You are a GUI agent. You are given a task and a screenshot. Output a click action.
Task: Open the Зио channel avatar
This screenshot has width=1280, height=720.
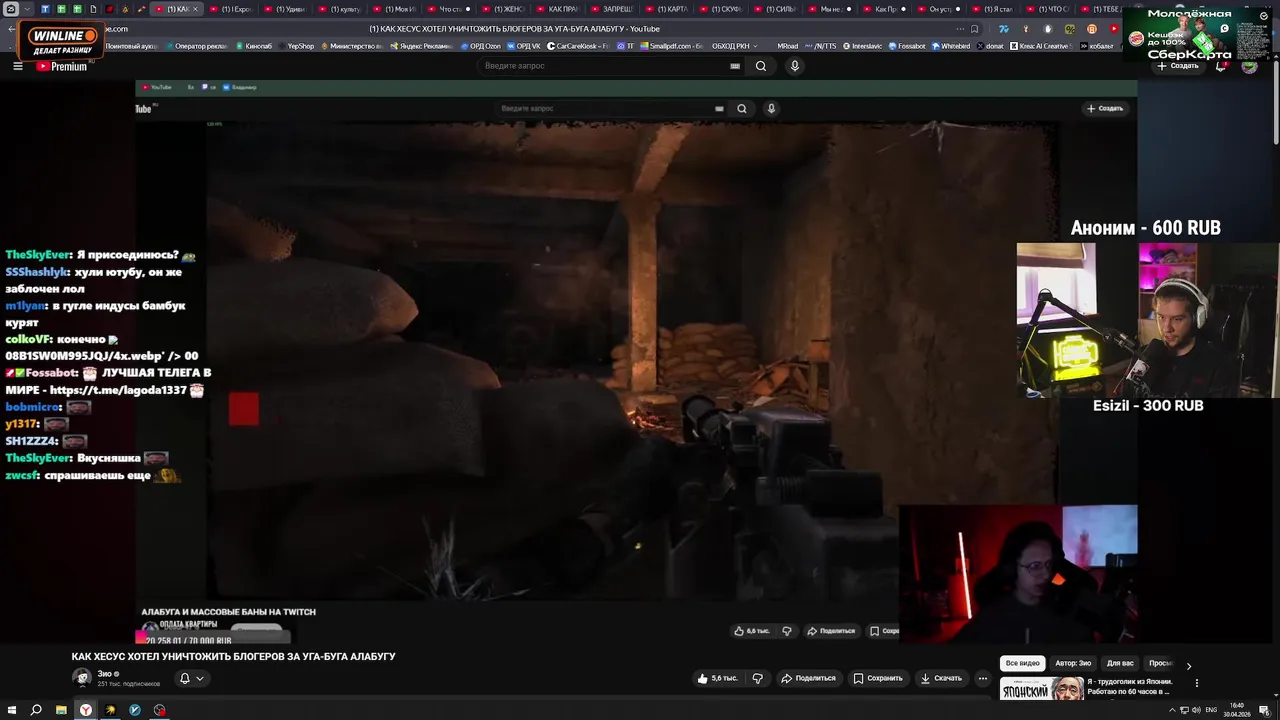82,678
